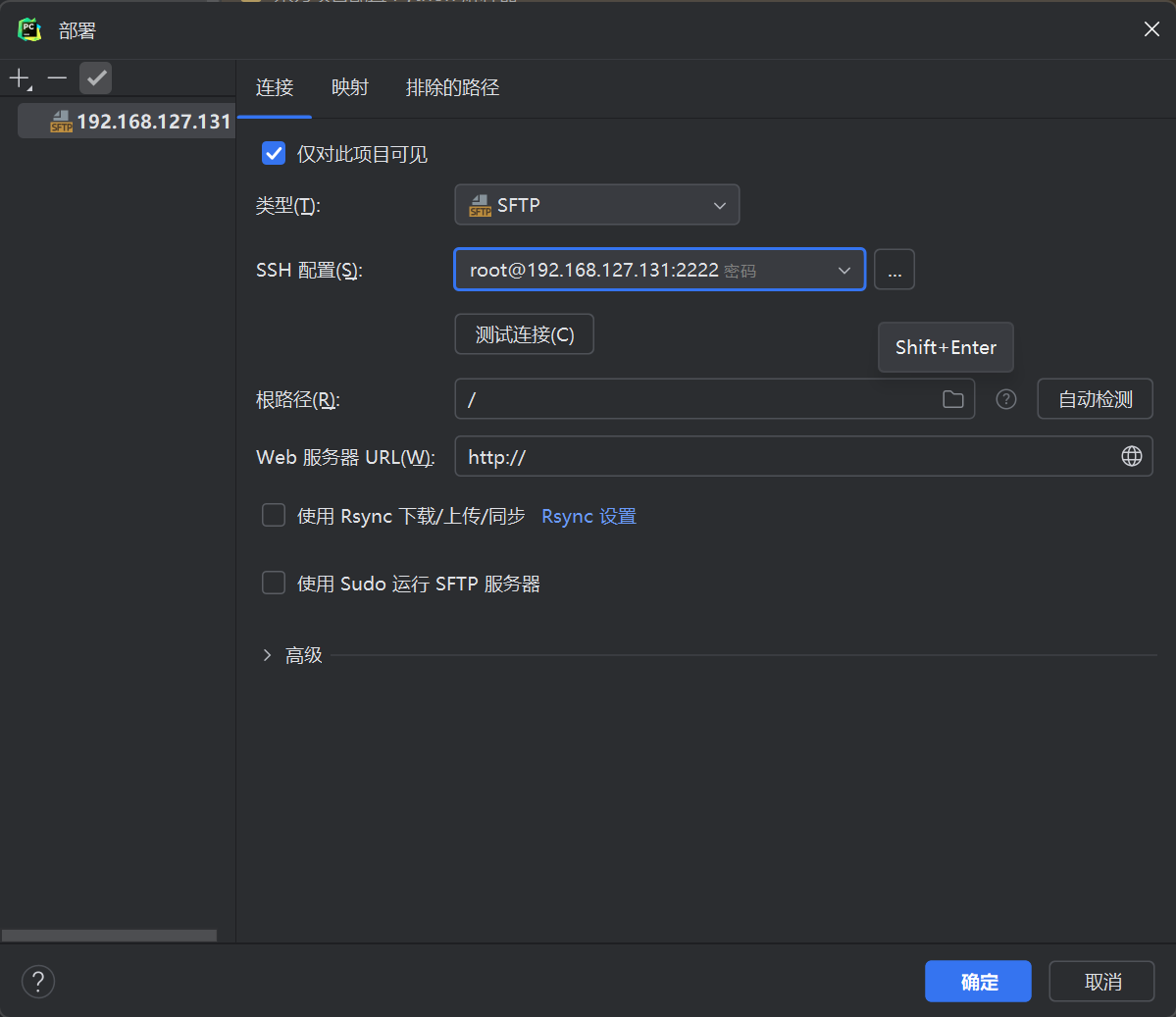Image resolution: width=1176 pixels, height=1017 pixels.
Task: Enable 使用 Sudo 运行 SFTP 服务器
Action: 274,583
